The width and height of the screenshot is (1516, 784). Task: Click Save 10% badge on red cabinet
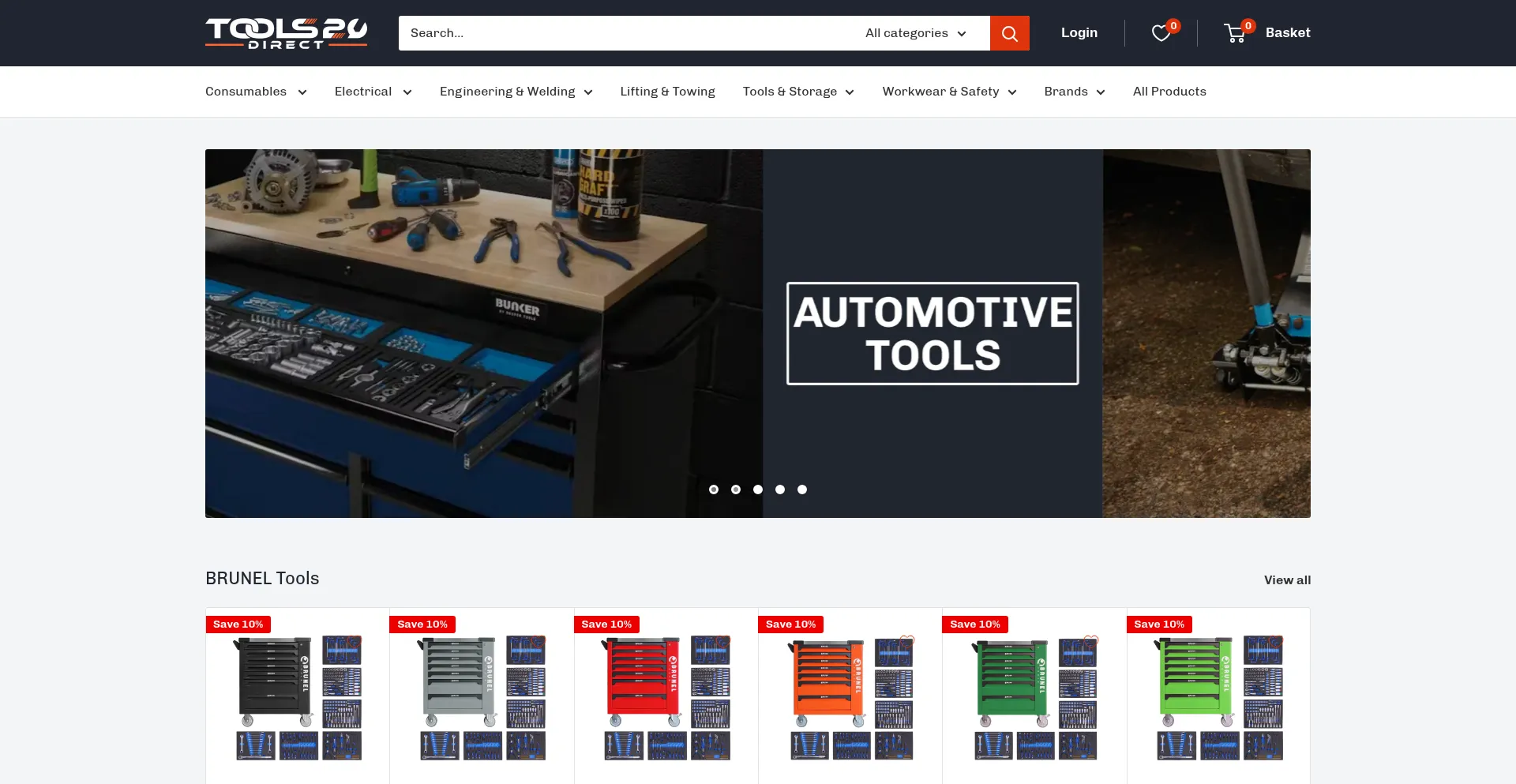point(606,625)
